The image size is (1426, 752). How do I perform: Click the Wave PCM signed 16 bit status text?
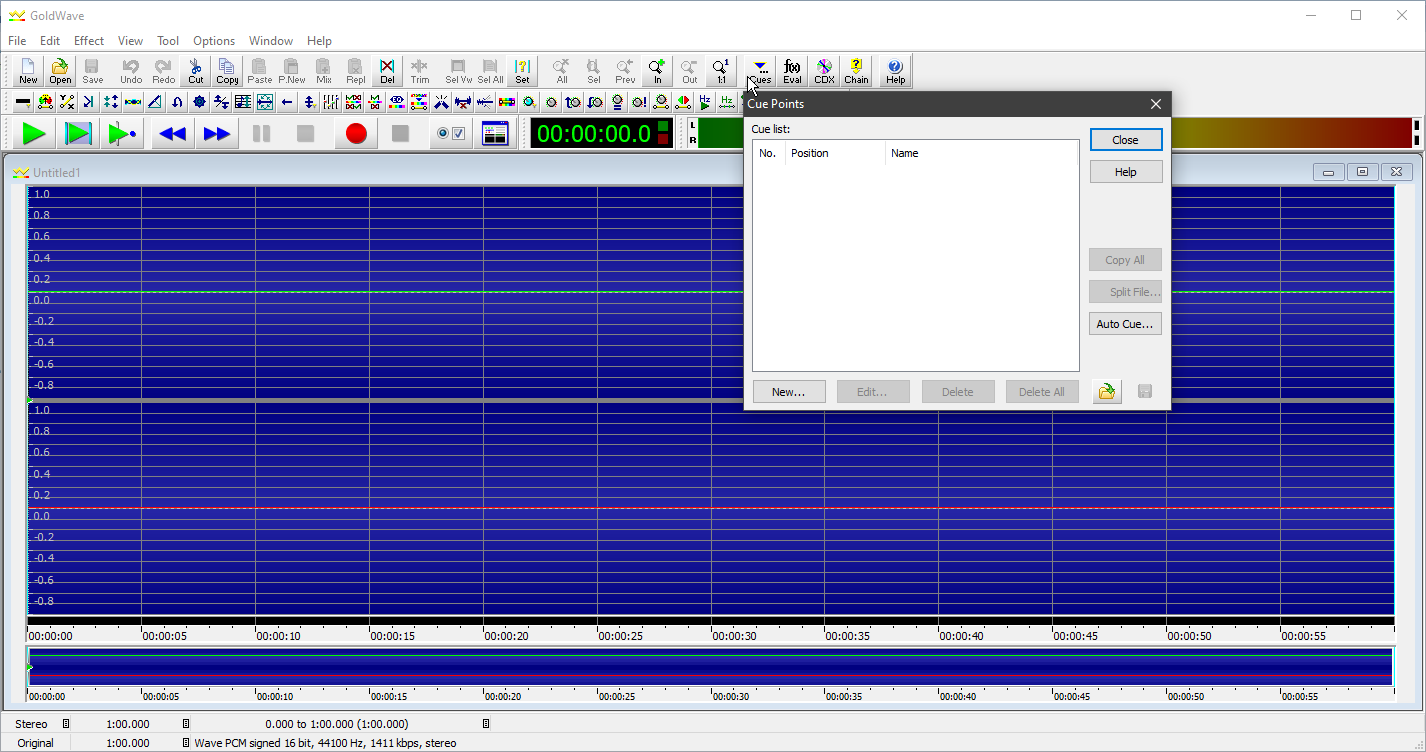(x=325, y=743)
